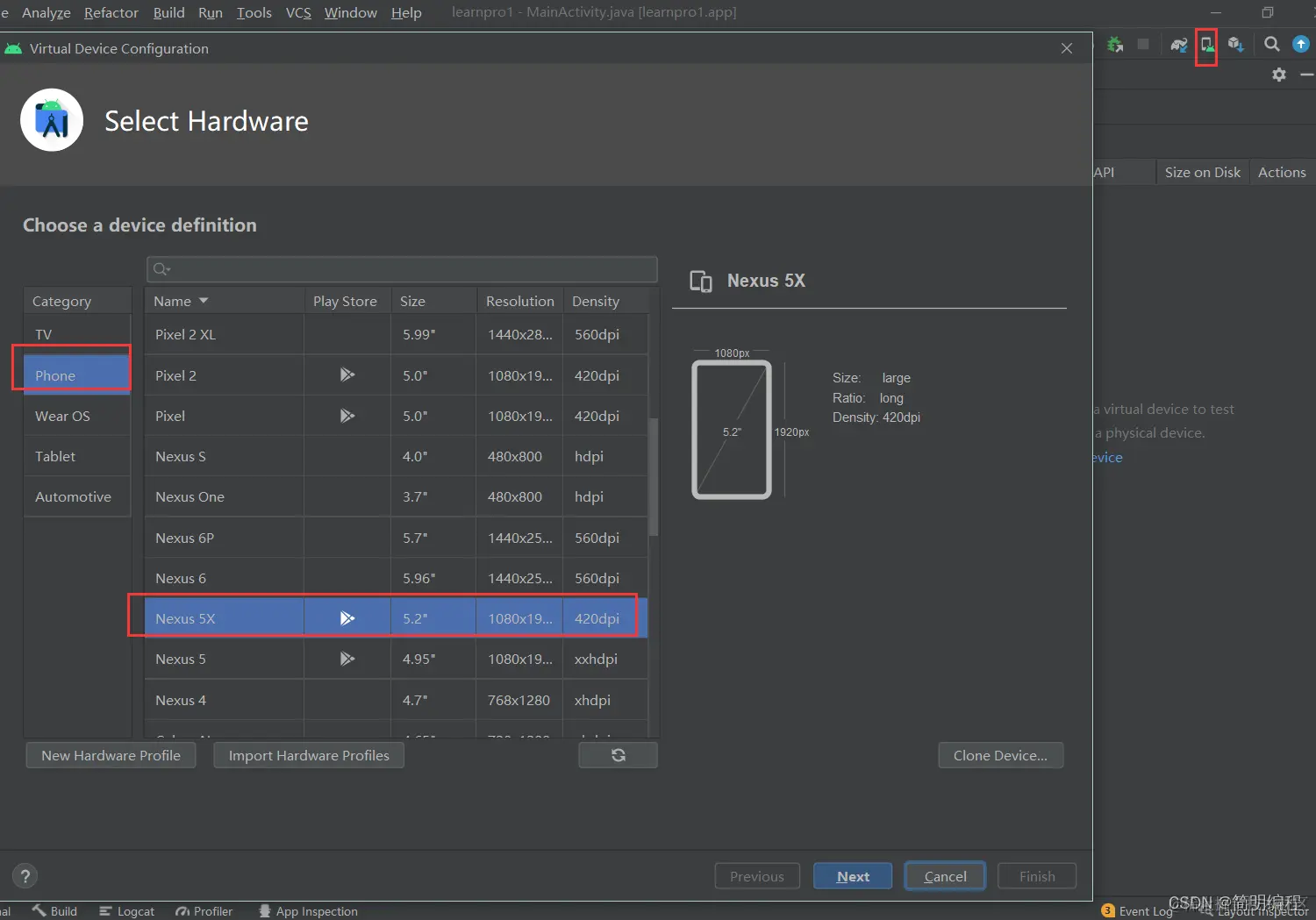This screenshot has height=920, width=1316.
Task: Click Play Store icon in Pixel 2 row
Action: coord(347,374)
